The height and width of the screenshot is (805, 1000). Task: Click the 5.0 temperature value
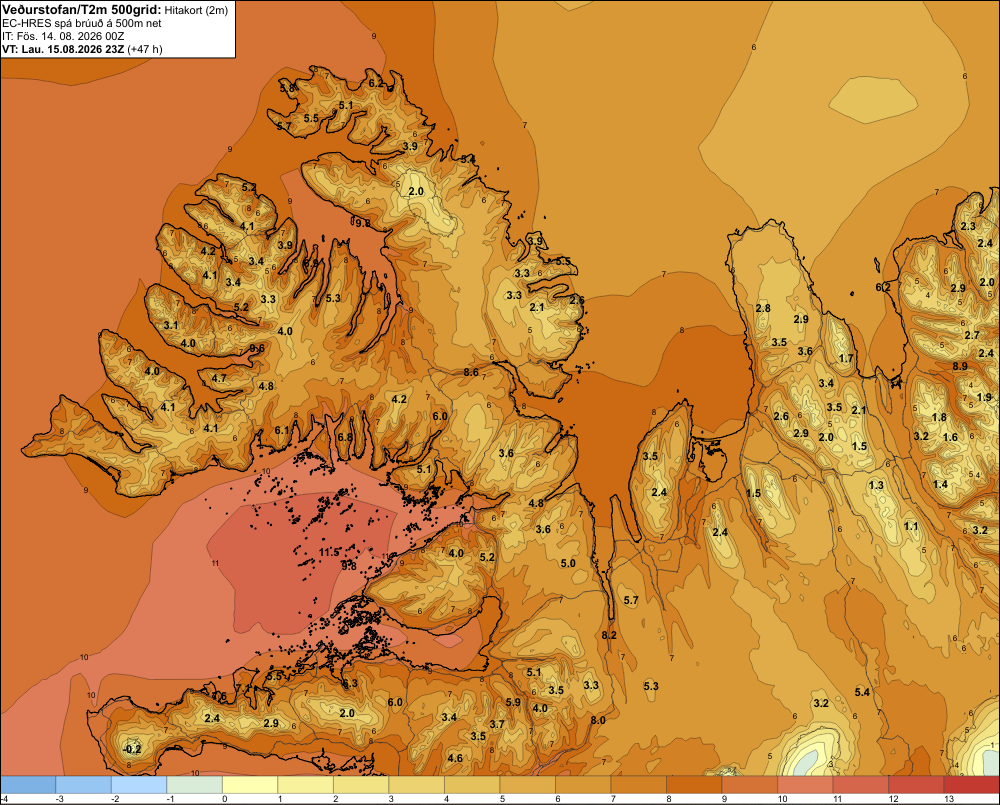pos(568,563)
